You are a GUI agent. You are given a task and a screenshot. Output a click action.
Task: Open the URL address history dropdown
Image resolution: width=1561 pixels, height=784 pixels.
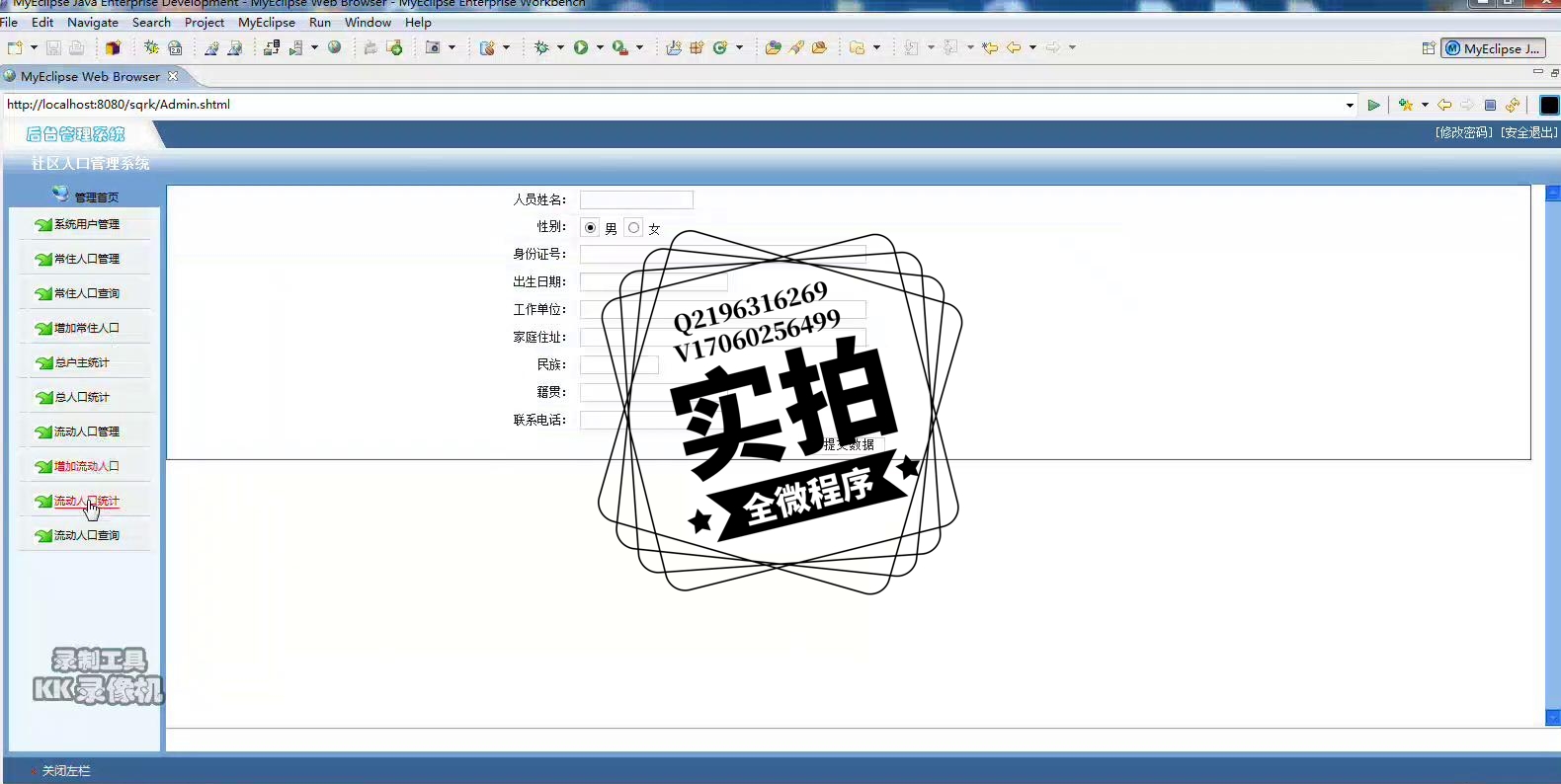1350,105
